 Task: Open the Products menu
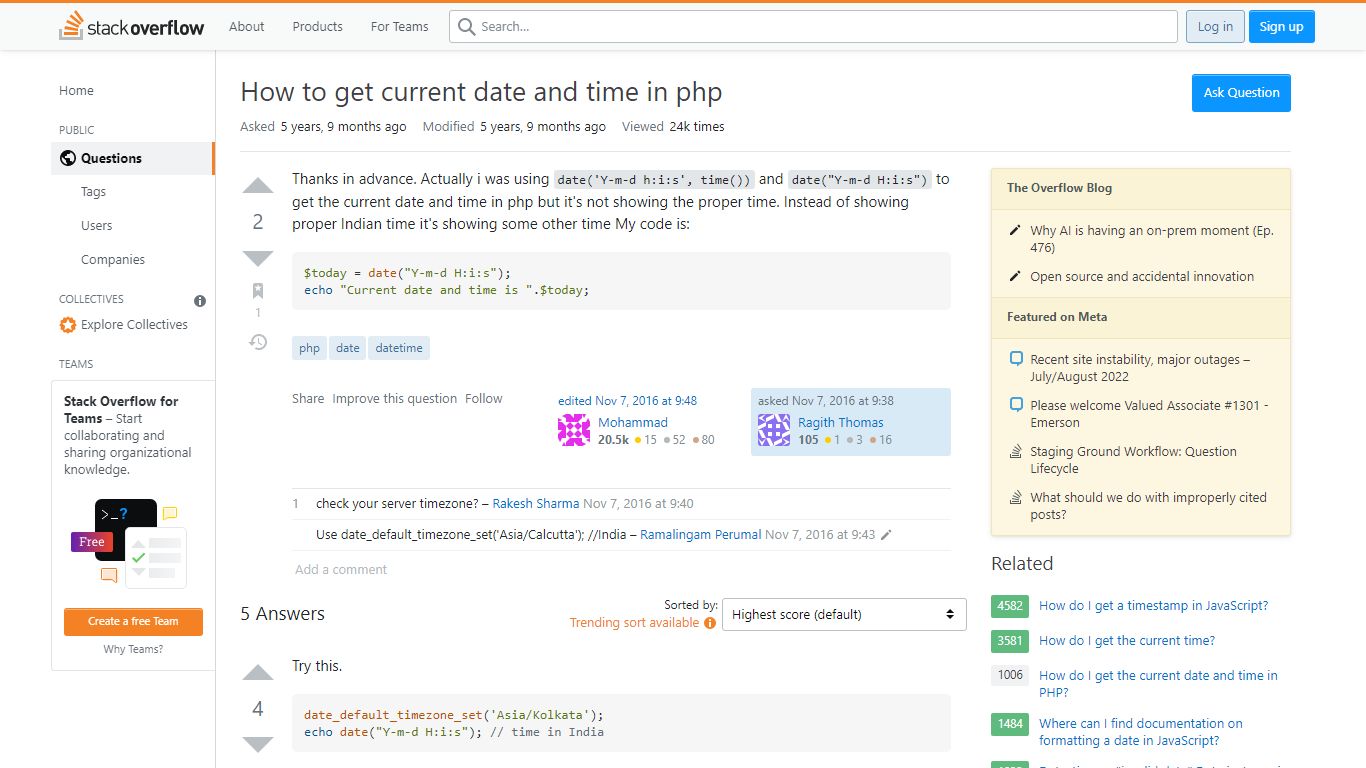coord(317,27)
